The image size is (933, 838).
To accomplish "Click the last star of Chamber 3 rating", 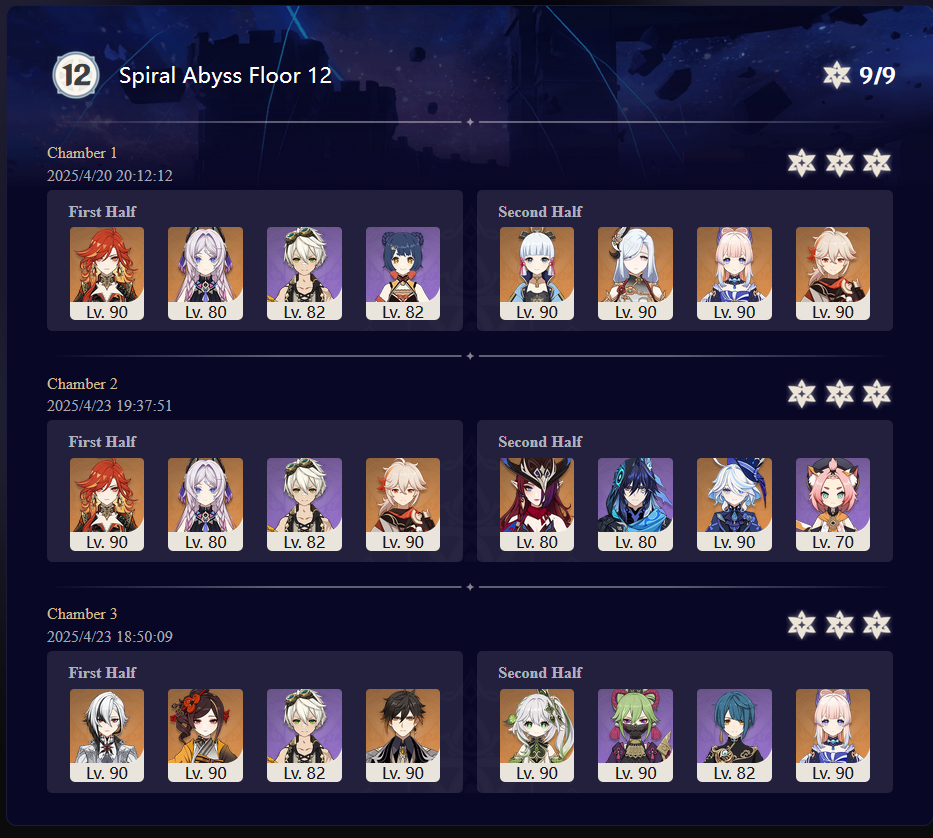I will click(876, 624).
